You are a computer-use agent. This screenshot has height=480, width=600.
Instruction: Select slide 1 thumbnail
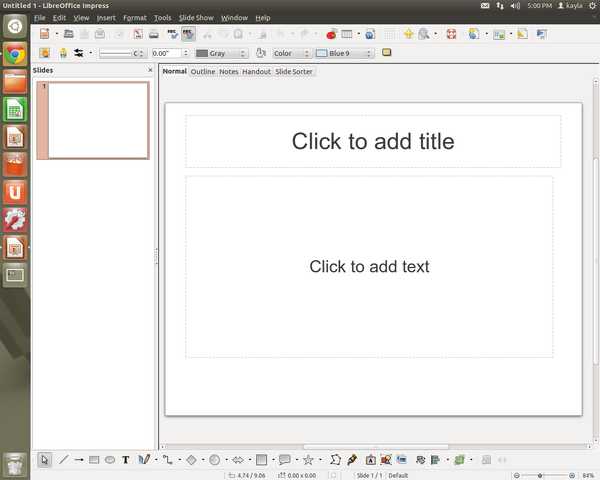coord(93,120)
